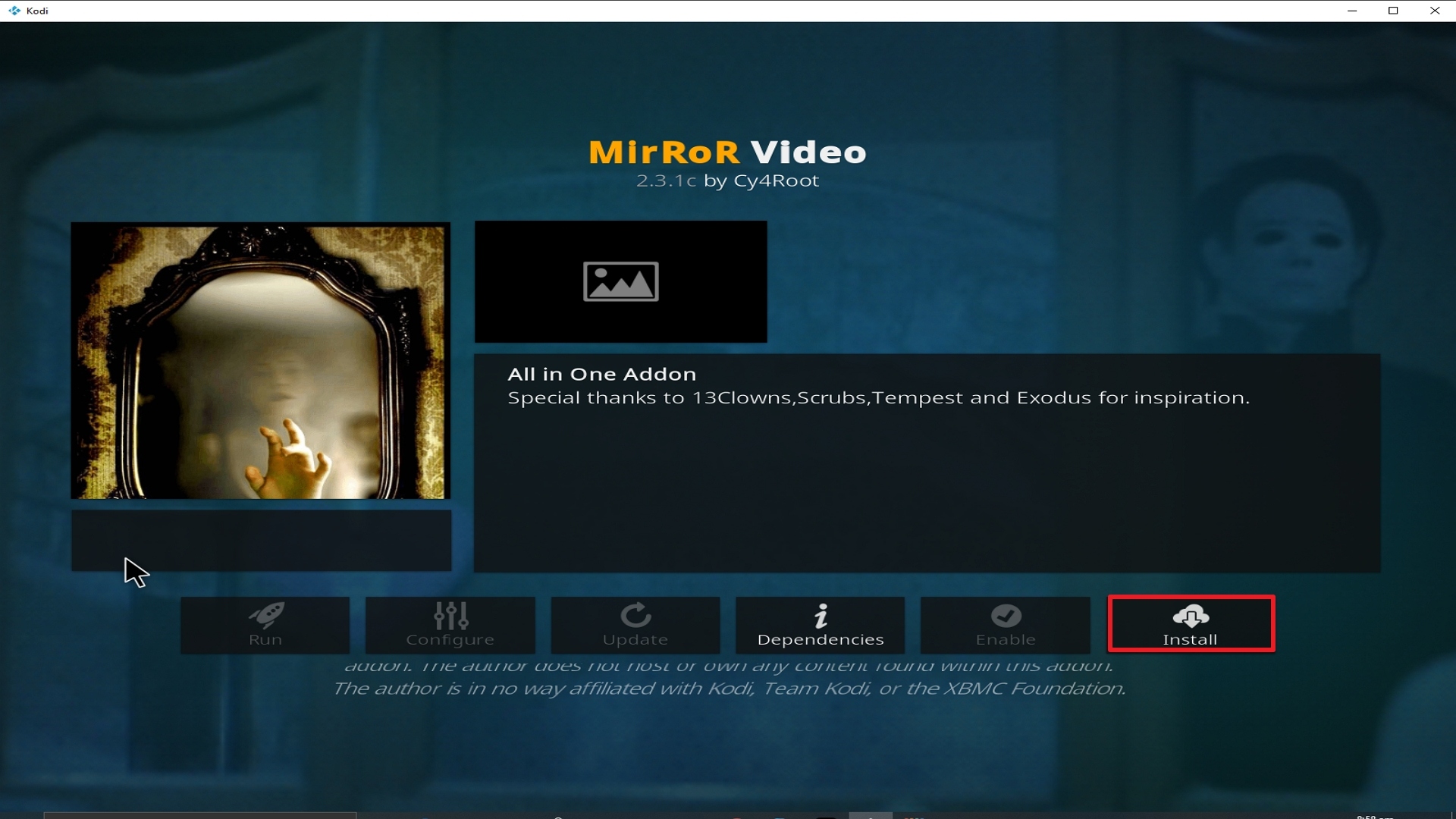Click the Enable checkmark button
This screenshot has width=1456, height=819.
1005,625
